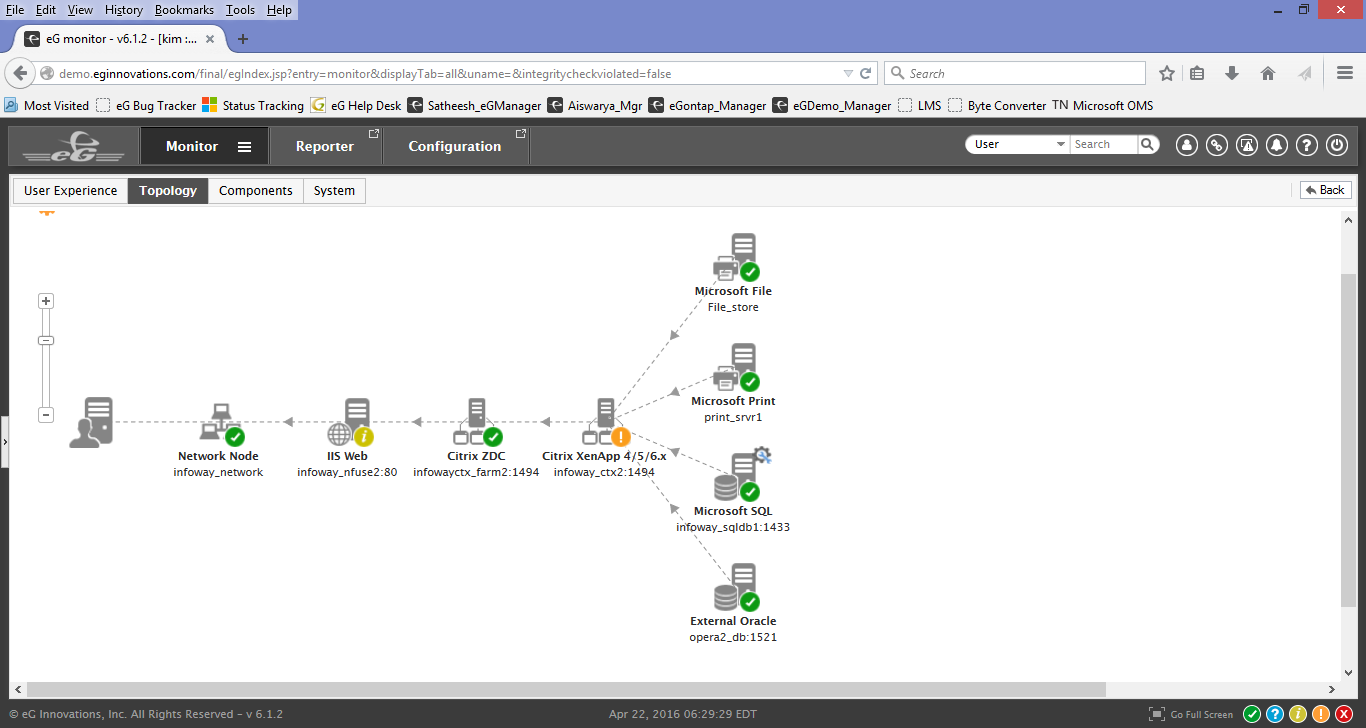Click the gear badge above Microsoft SQL icon
The width and height of the screenshot is (1366, 728).
763,456
